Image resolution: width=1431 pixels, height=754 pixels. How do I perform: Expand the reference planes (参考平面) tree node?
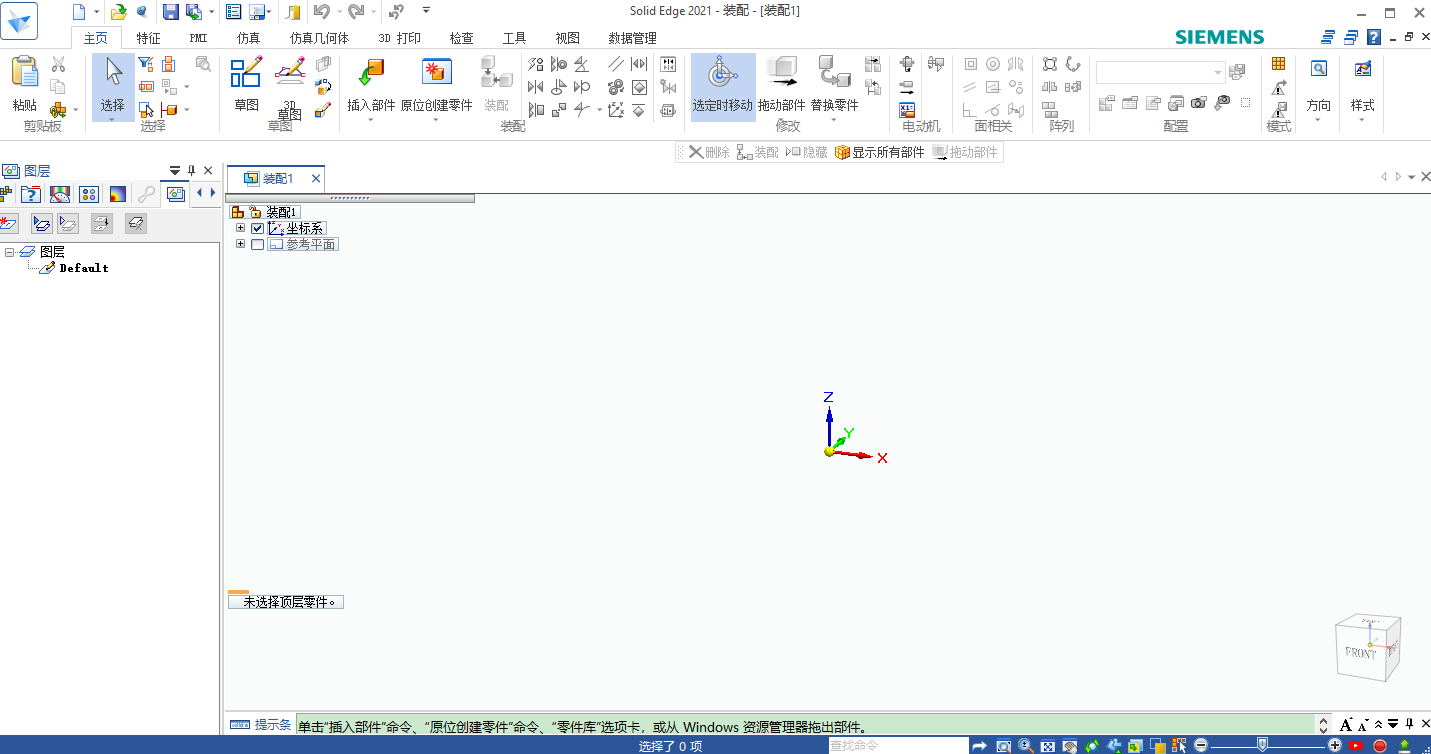coord(240,245)
